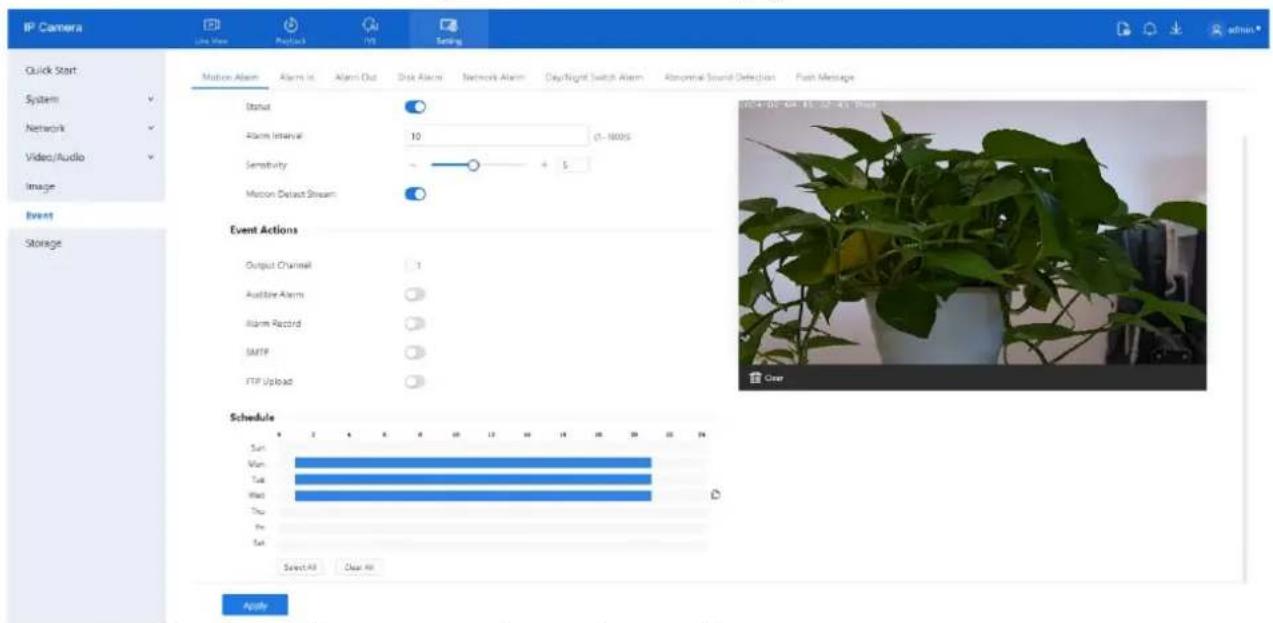Click the camera preview image of the plant
This screenshot has width=1273, height=623.
tap(972, 232)
